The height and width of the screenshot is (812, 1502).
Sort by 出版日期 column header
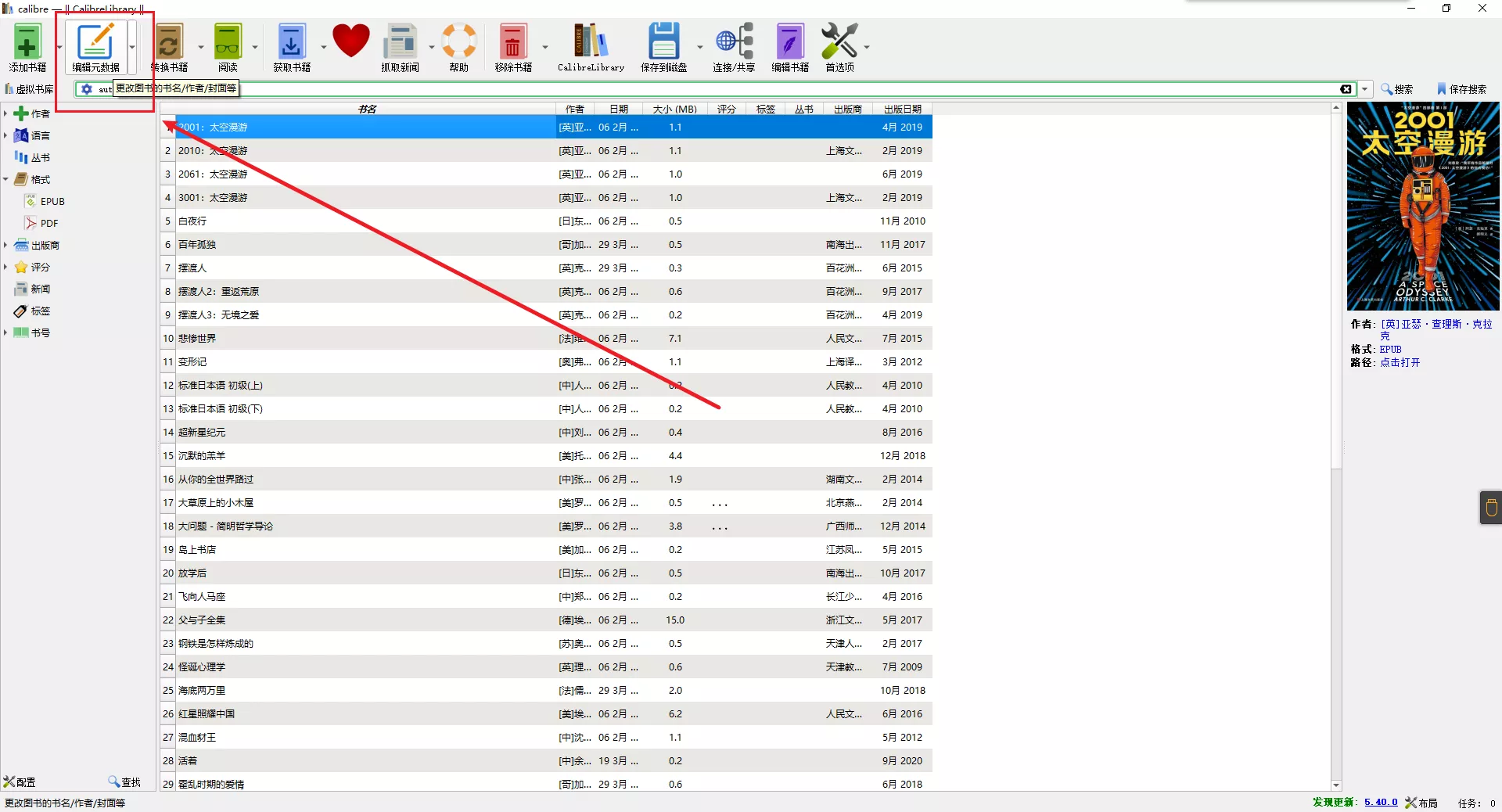tap(902, 109)
